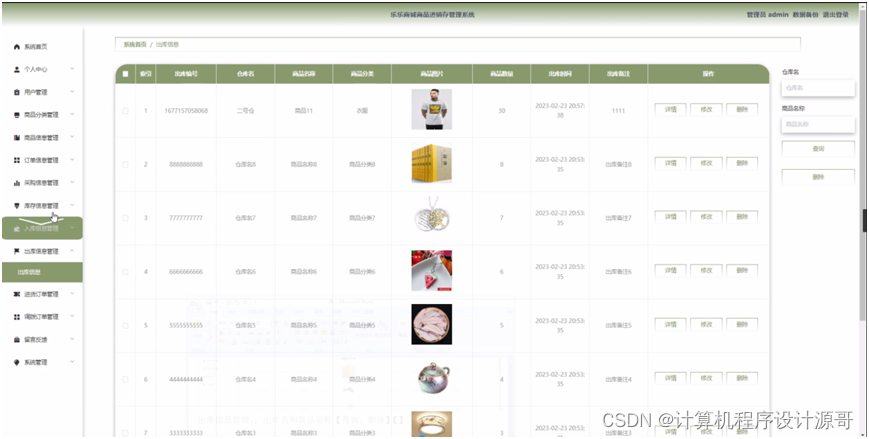This screenshot has width=869, height=439.
Task: Check the box for row 5555555555
Action: [x=125, y=326]
